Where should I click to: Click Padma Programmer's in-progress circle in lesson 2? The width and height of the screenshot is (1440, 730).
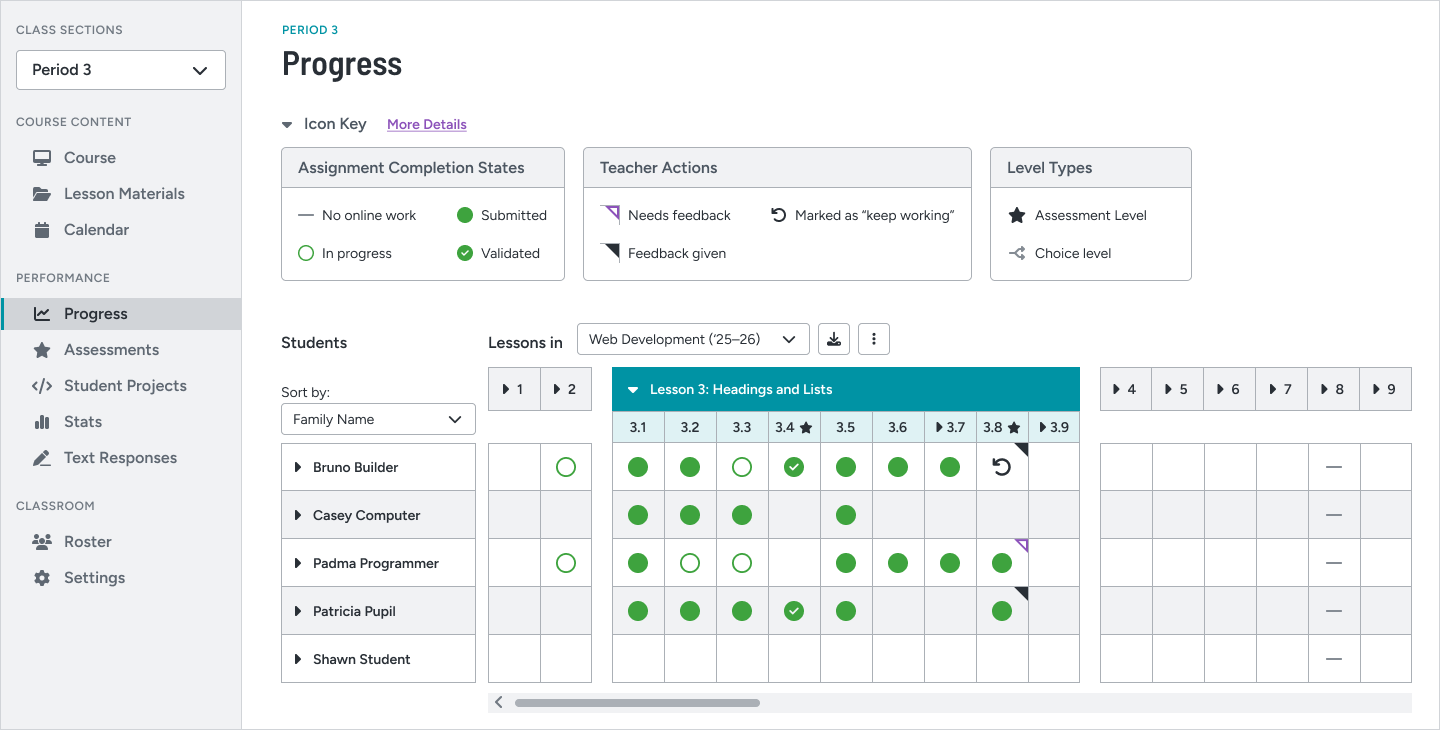point(566,563)
